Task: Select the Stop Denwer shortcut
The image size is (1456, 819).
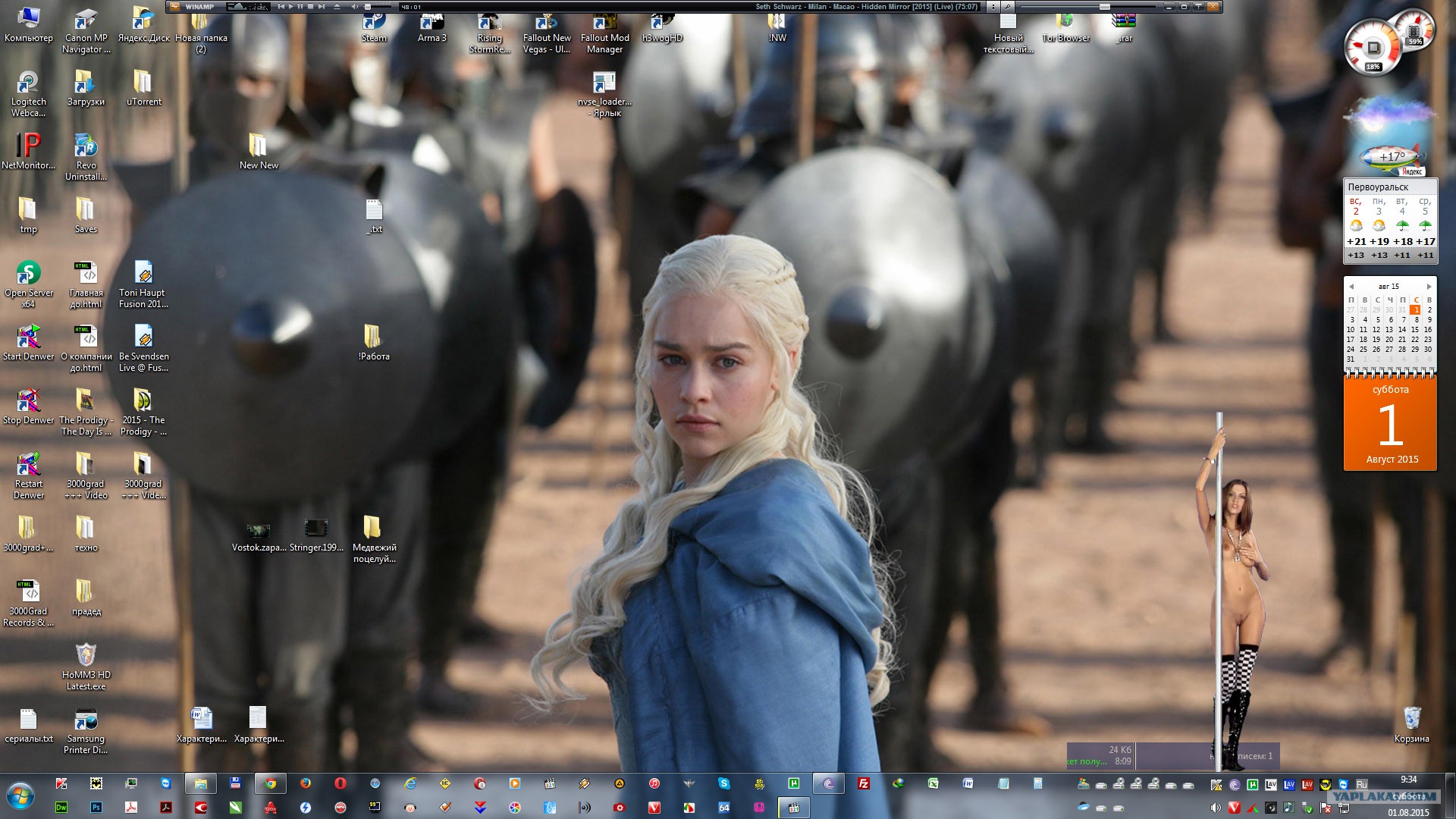Action: [x=29, y=406]
